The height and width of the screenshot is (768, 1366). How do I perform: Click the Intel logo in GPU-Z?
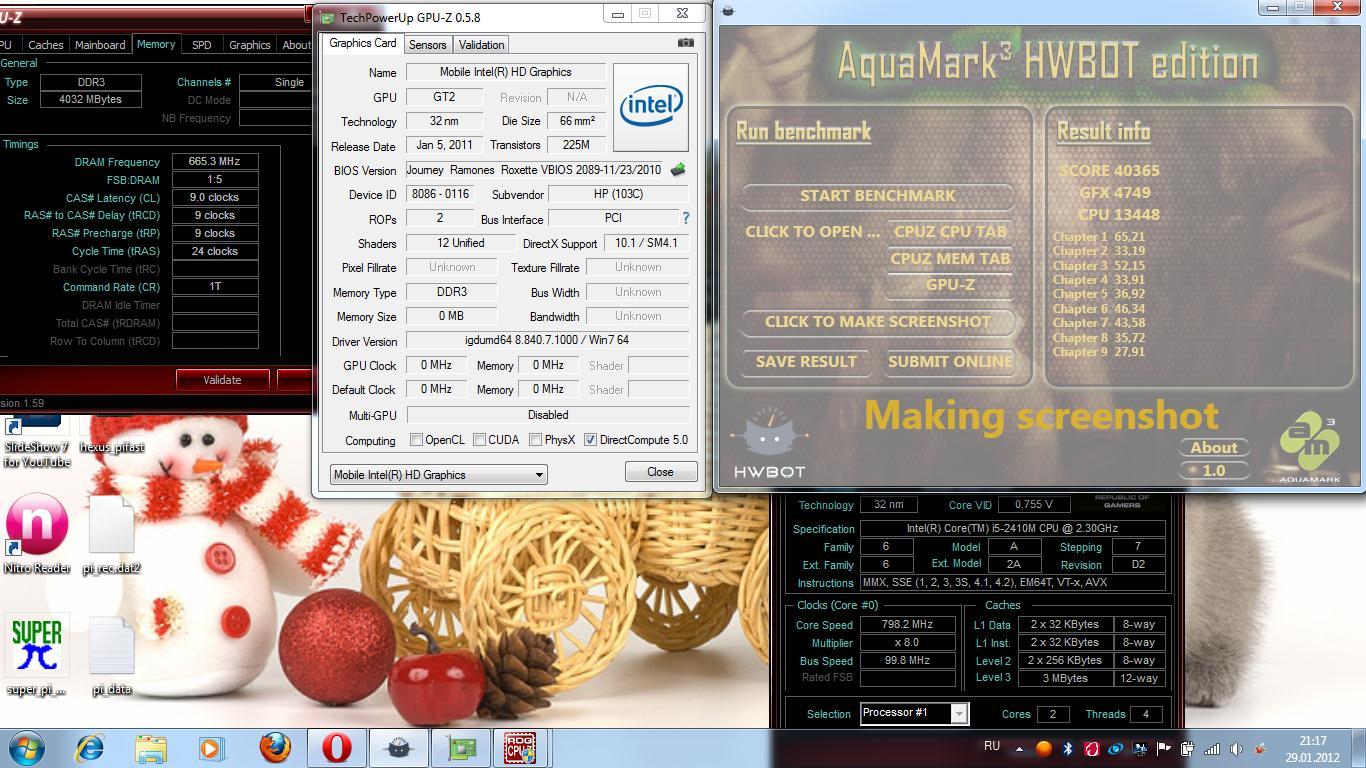(x=650, y=107)
